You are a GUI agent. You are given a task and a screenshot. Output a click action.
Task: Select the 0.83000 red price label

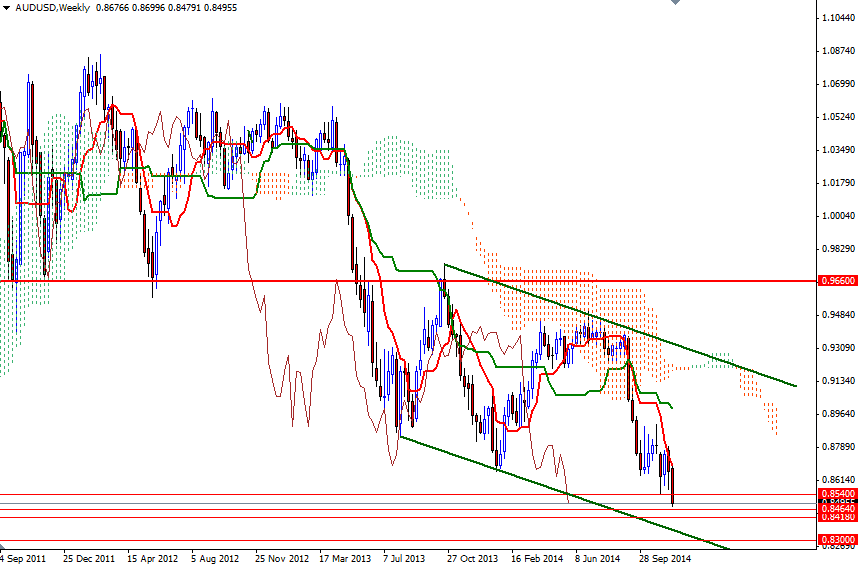tap(837, 540)
